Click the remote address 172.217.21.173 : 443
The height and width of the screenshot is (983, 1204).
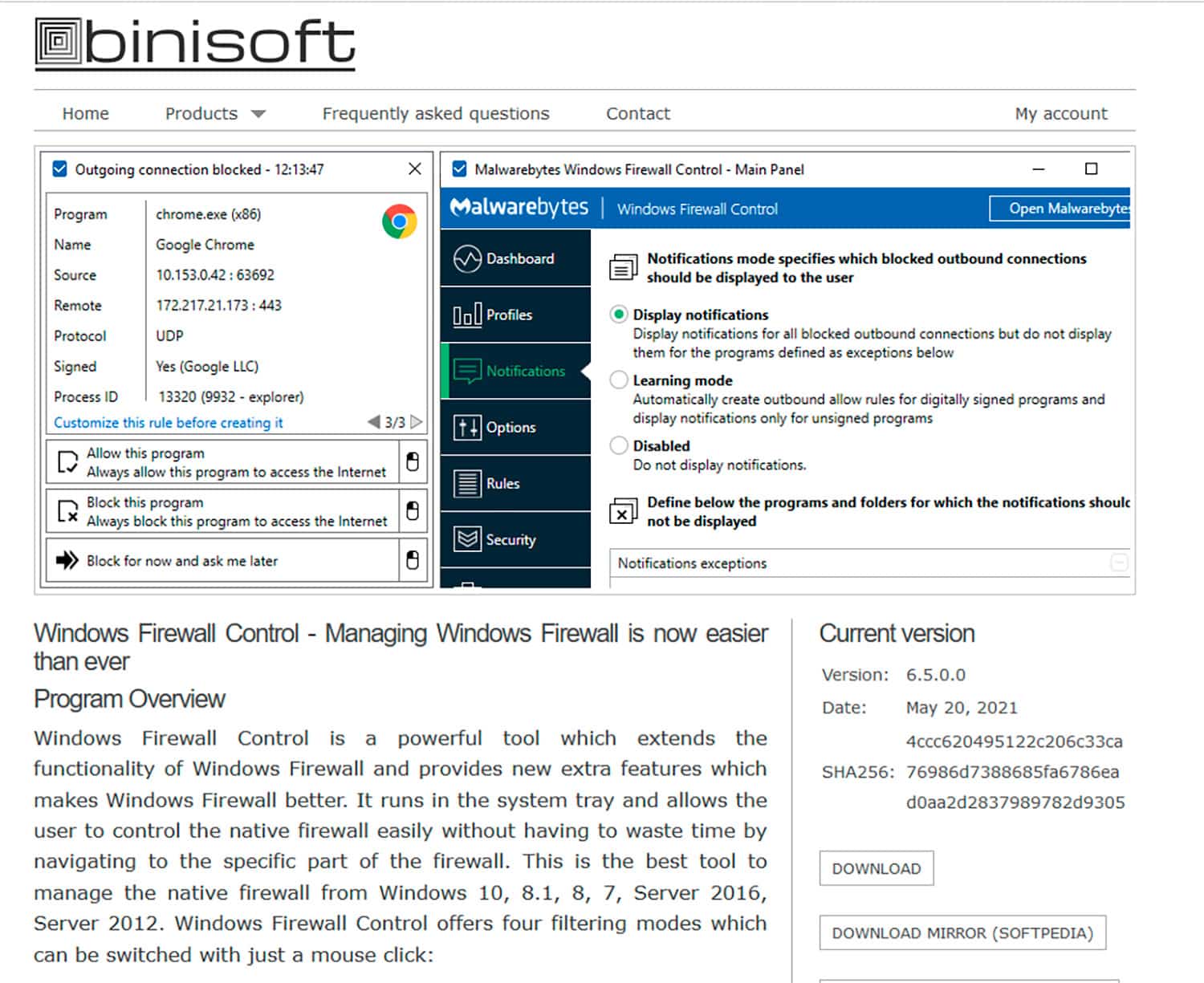coord(218,305)
